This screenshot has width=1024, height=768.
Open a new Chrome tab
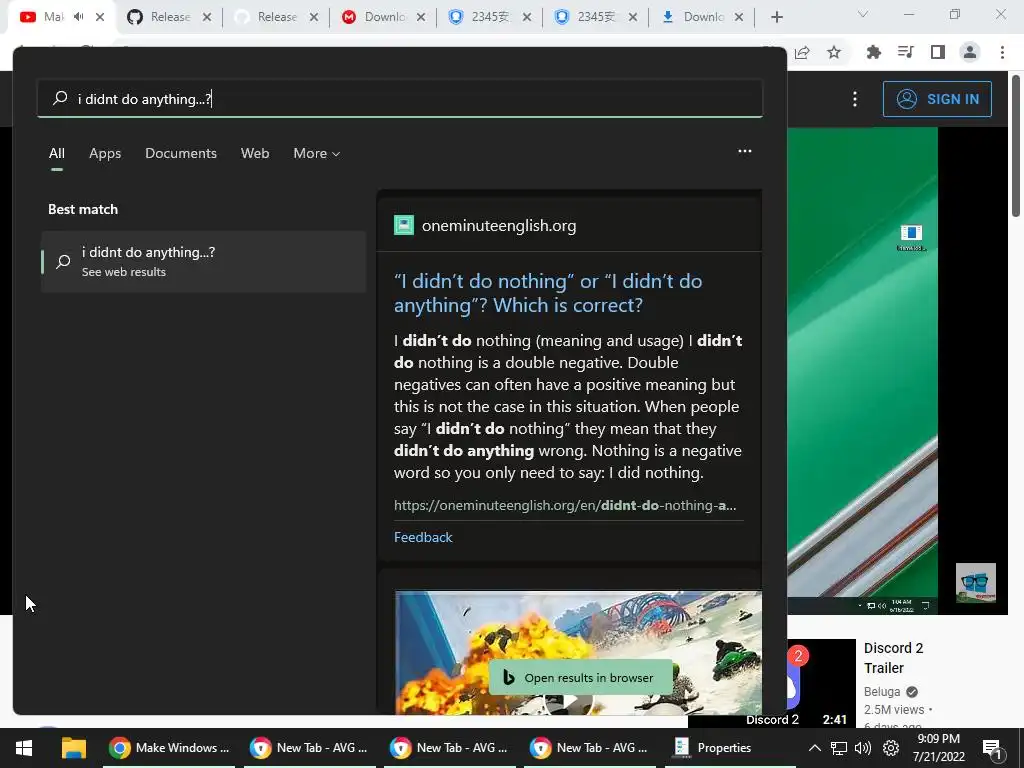click(776, 17)
